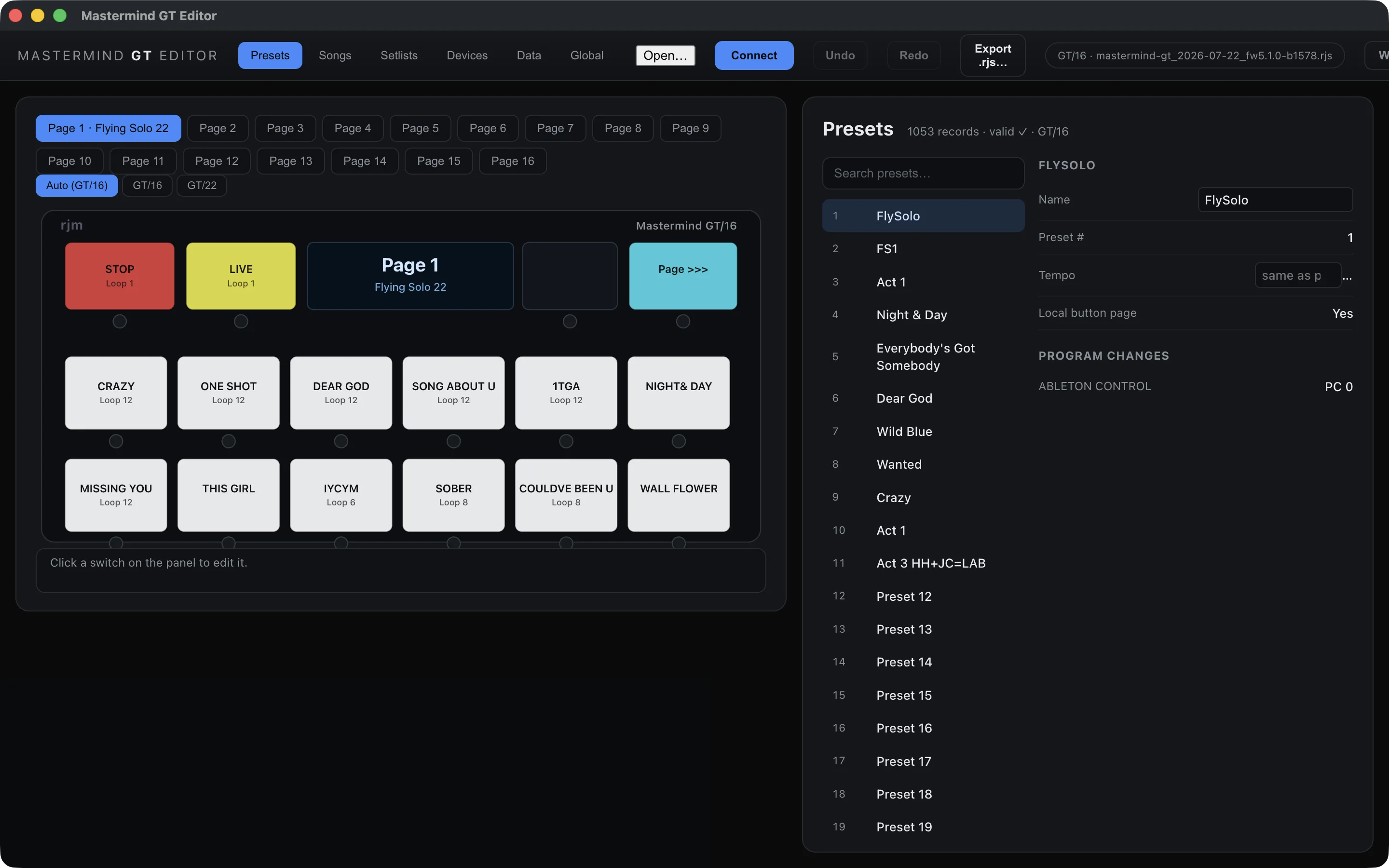
Task: Click the Redo button
Action: point(913,55)
